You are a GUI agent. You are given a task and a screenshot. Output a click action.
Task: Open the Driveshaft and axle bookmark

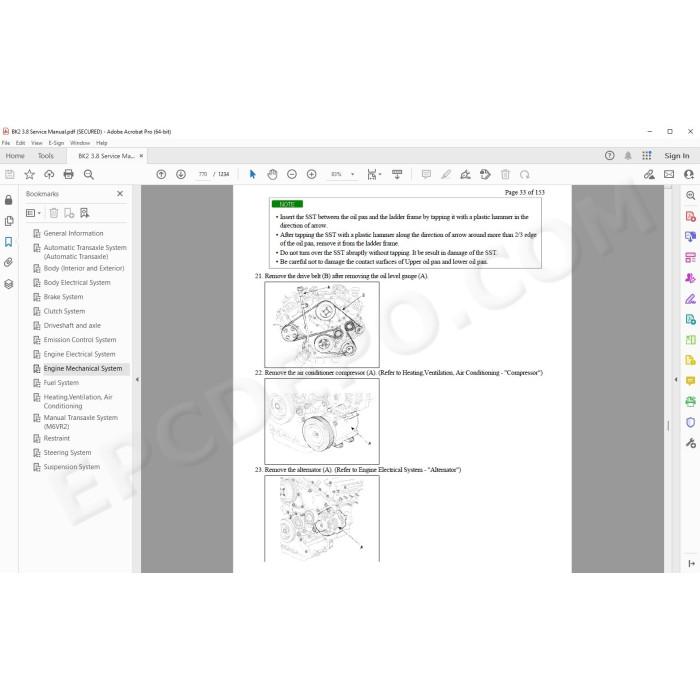[x=72, y=325]
